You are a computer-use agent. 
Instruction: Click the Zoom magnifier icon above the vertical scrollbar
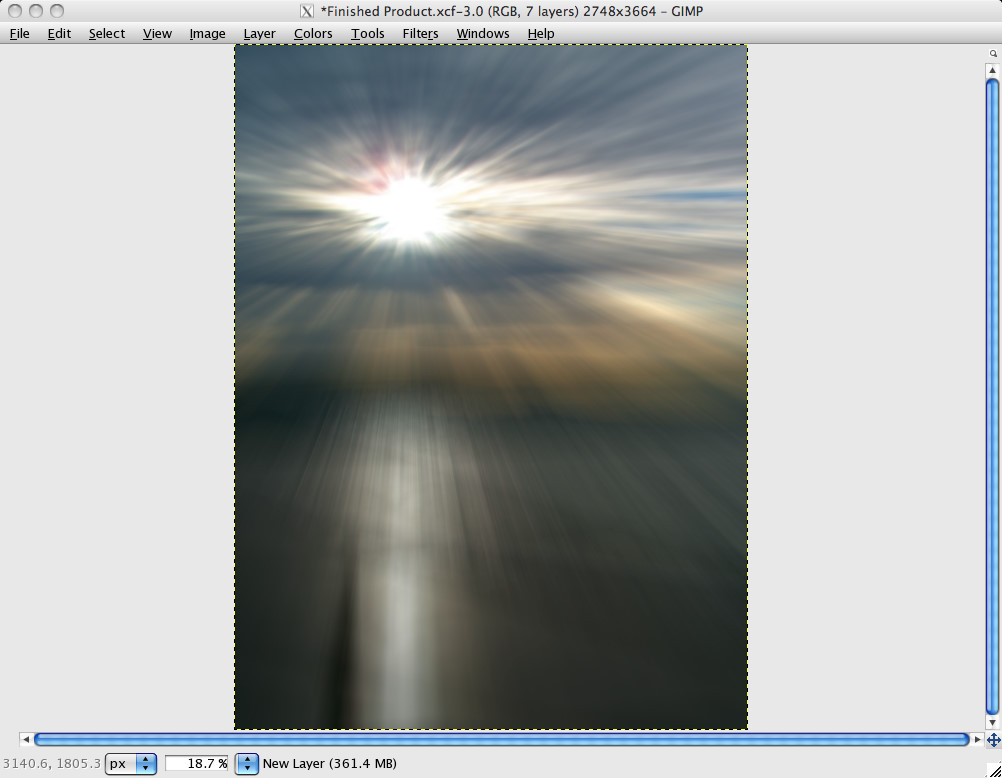(991, 52)
